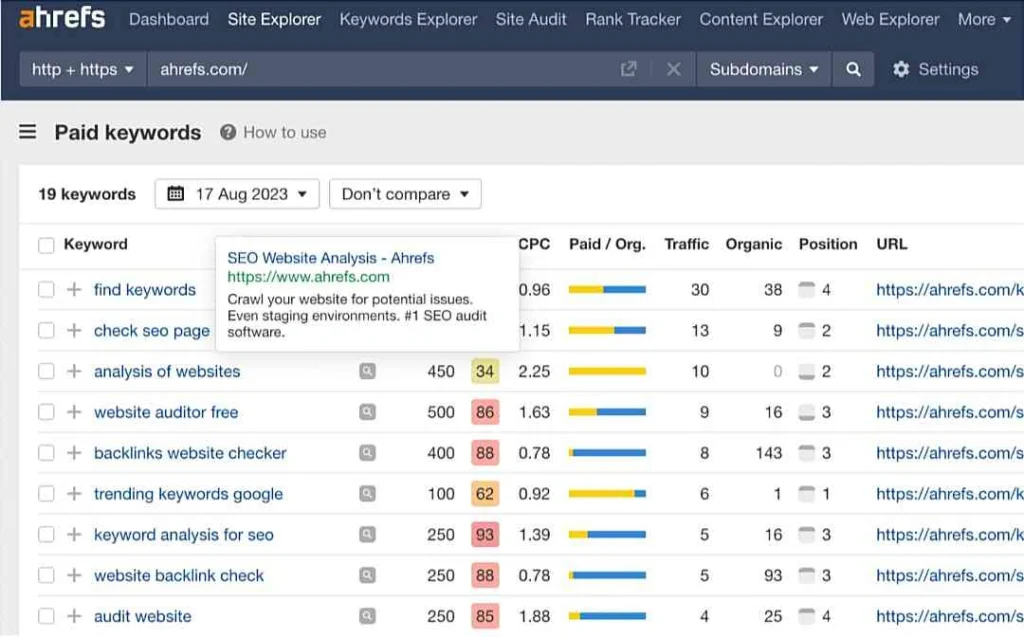Expand the More menu in top navigation
Viewport: 1024px width, 637px height.
coord(984,20)
